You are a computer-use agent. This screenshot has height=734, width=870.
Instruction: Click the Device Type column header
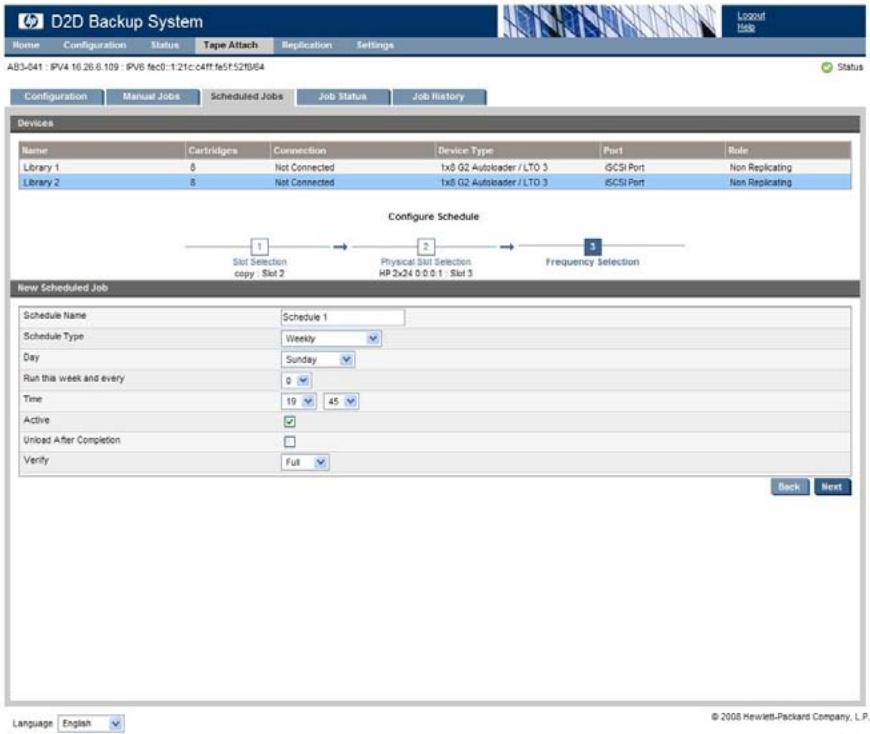[518, 150]
